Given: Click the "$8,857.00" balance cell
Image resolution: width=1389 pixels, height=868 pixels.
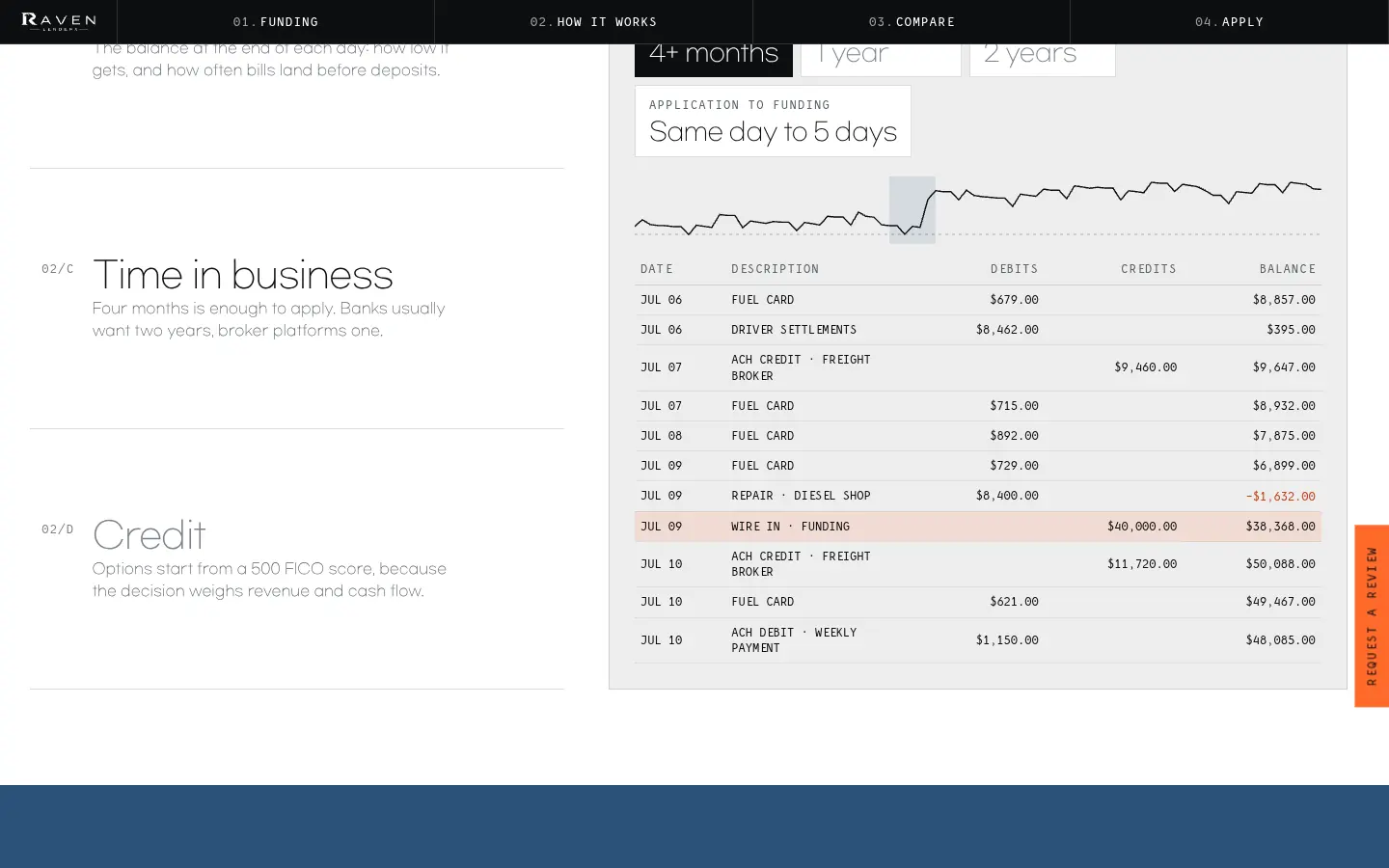Looking at the screenshot, I should coord(1284,300).
